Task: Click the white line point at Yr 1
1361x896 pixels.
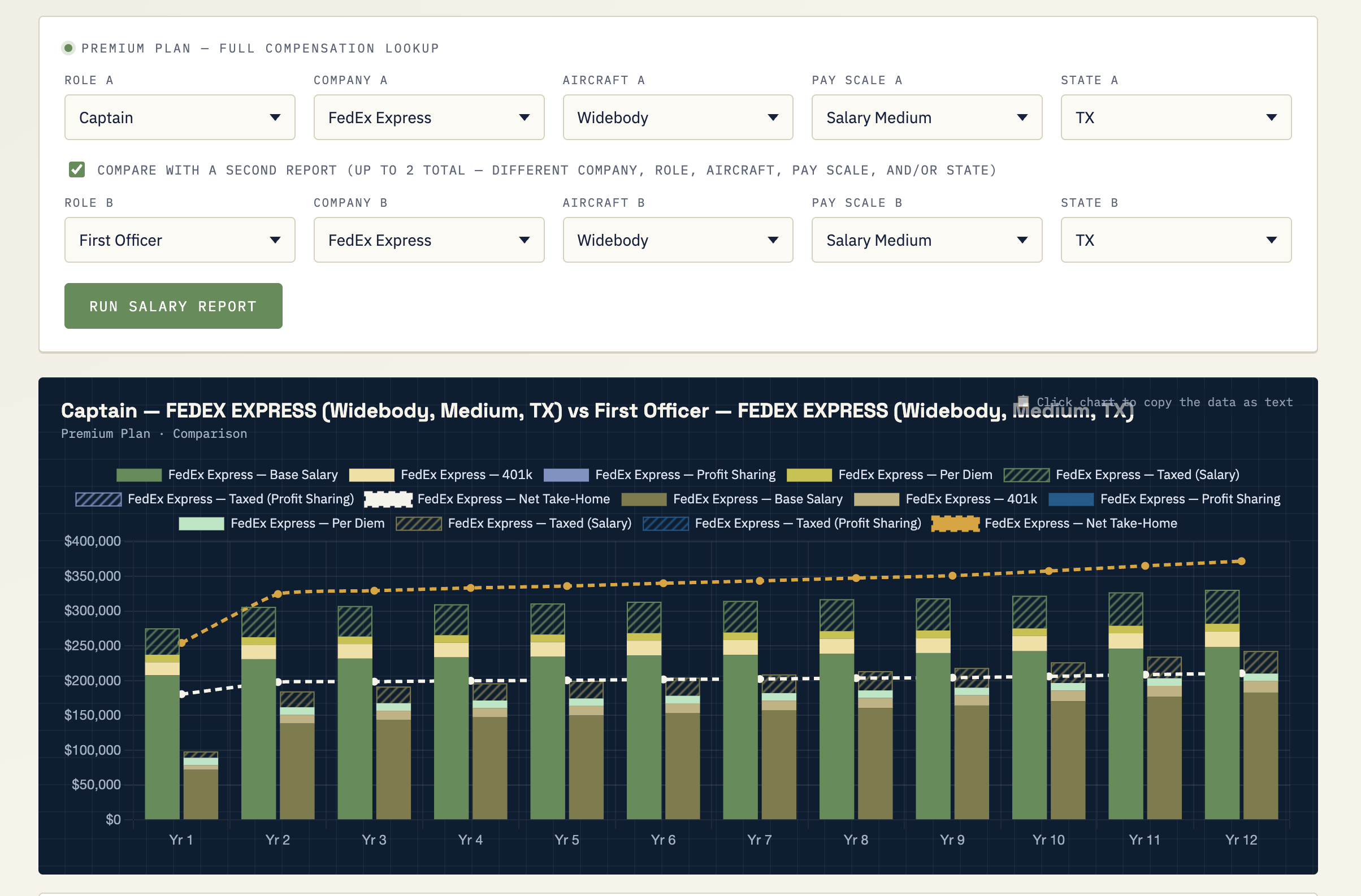Action: 183,694
